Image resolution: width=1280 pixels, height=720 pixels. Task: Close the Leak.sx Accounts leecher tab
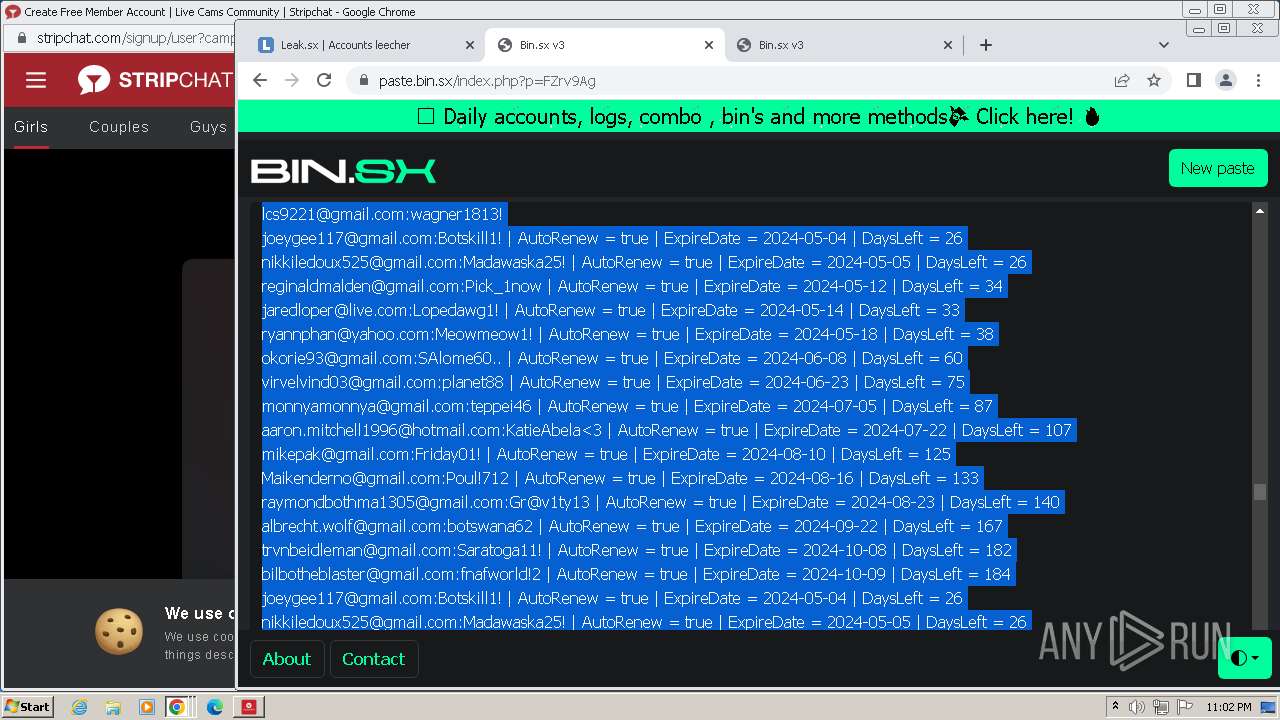pos(470,45)
